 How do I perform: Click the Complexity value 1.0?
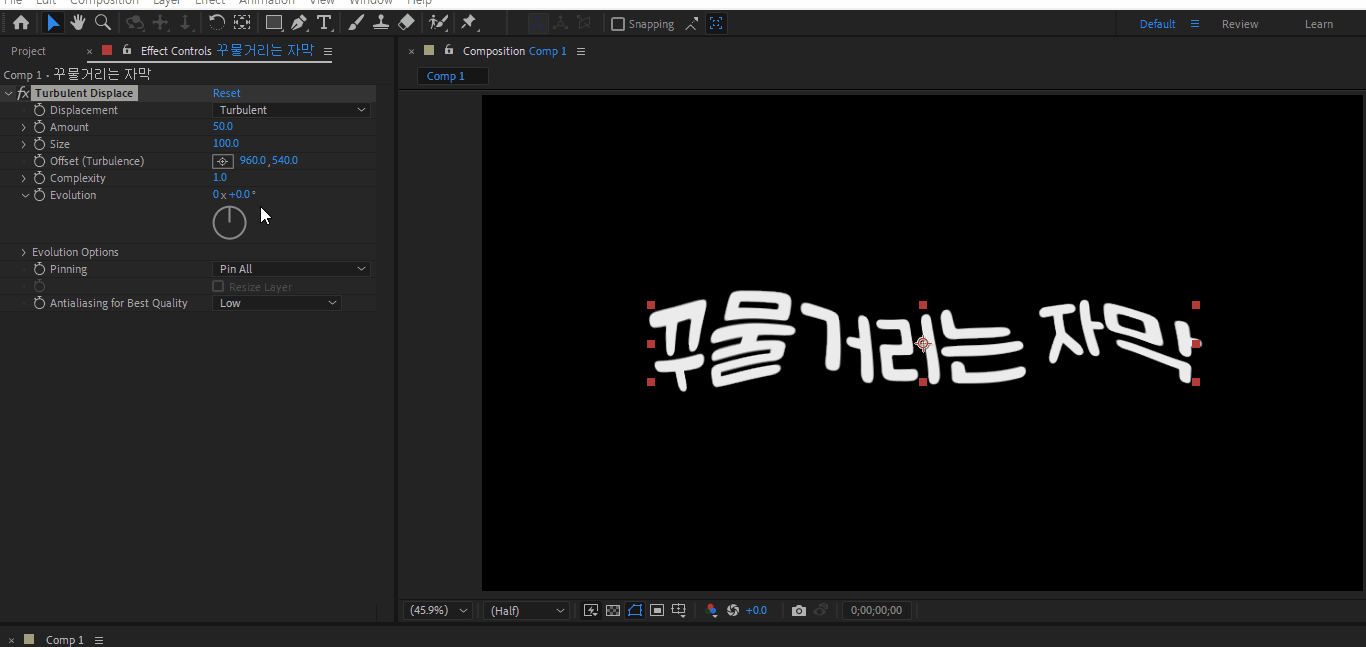[220, 178]
